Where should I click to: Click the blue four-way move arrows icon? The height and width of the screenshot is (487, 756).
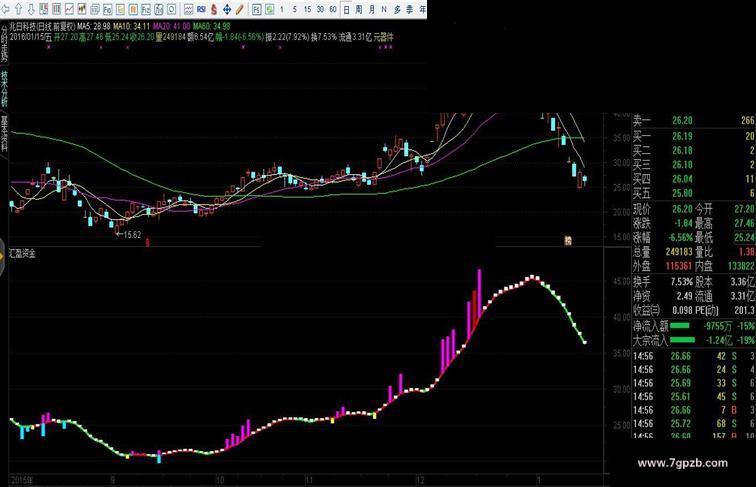click(x=227, y=9)
